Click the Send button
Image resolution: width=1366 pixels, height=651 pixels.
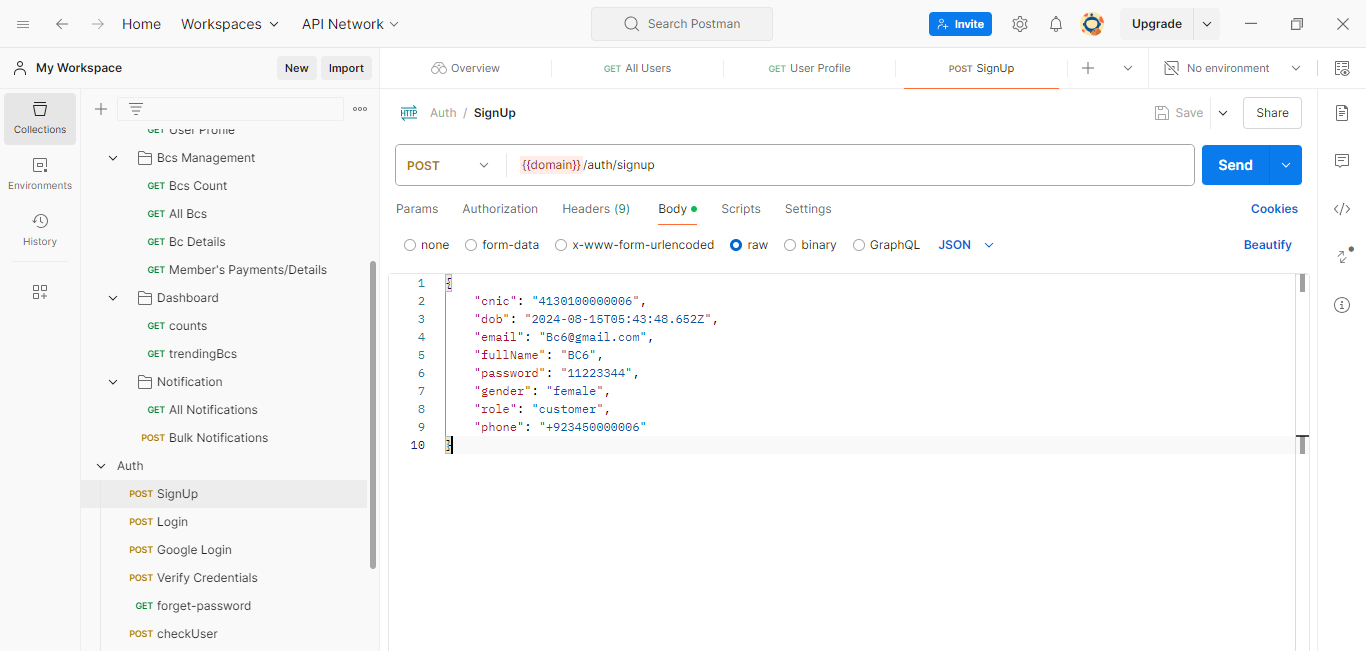pyautogui.click(x=1235, y=165)
